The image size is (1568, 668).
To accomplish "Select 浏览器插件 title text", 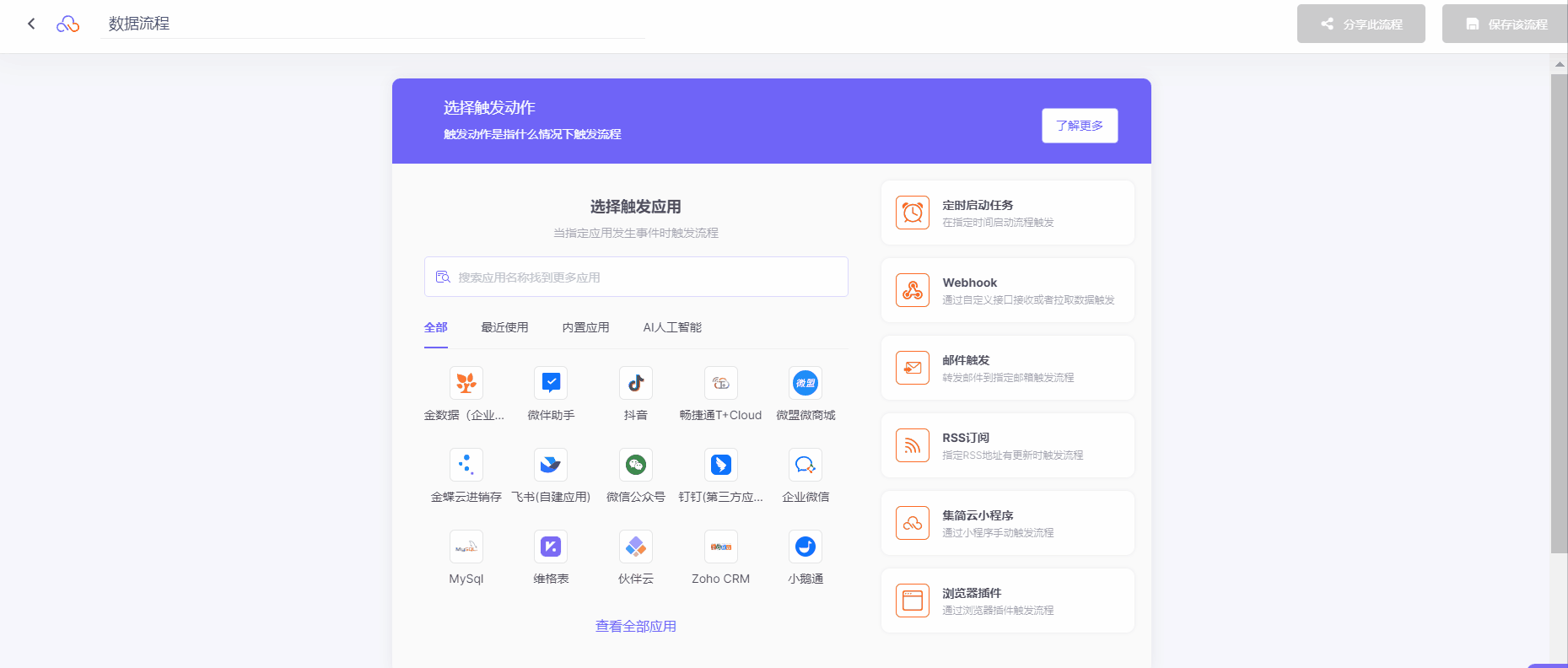I will (972, 593).
